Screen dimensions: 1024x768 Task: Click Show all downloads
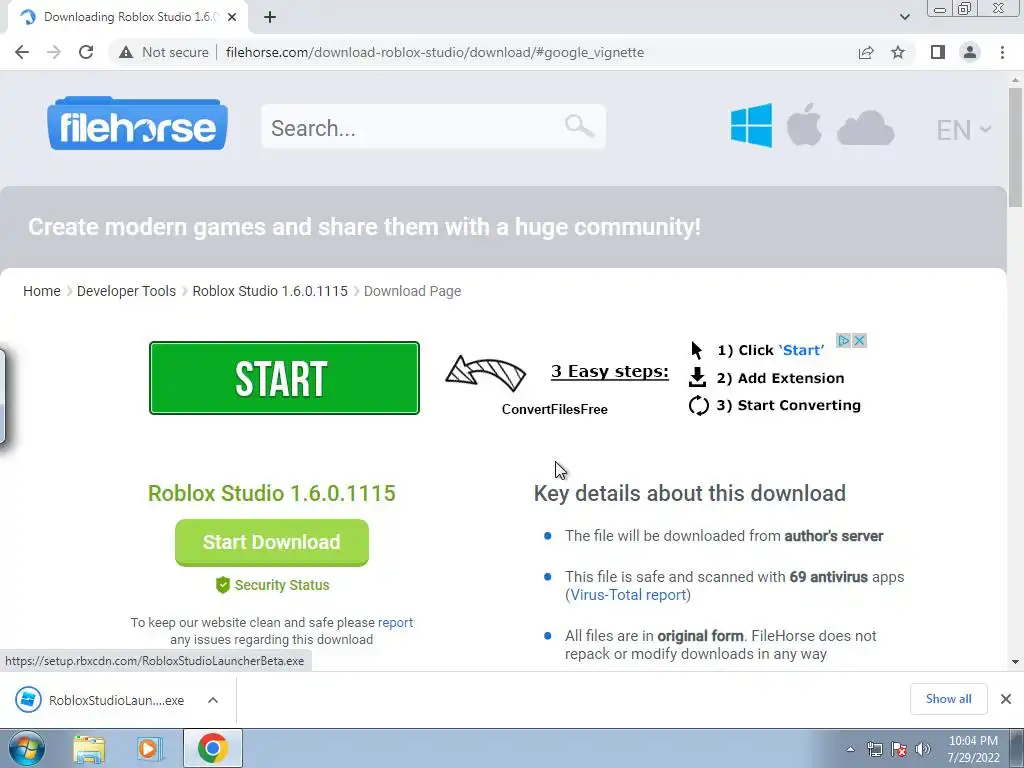click(x=948, y=699)
